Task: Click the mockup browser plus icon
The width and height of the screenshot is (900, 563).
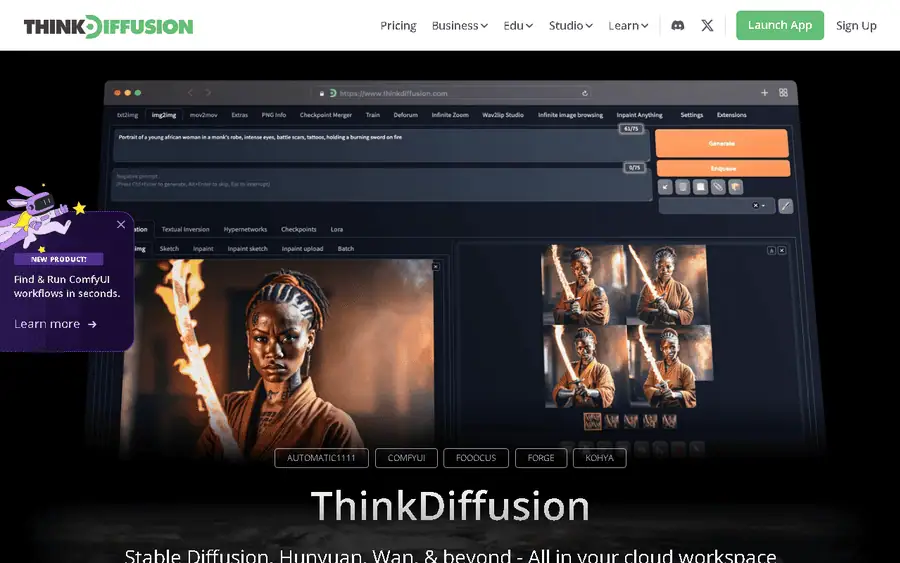Action: coord(764,92)
